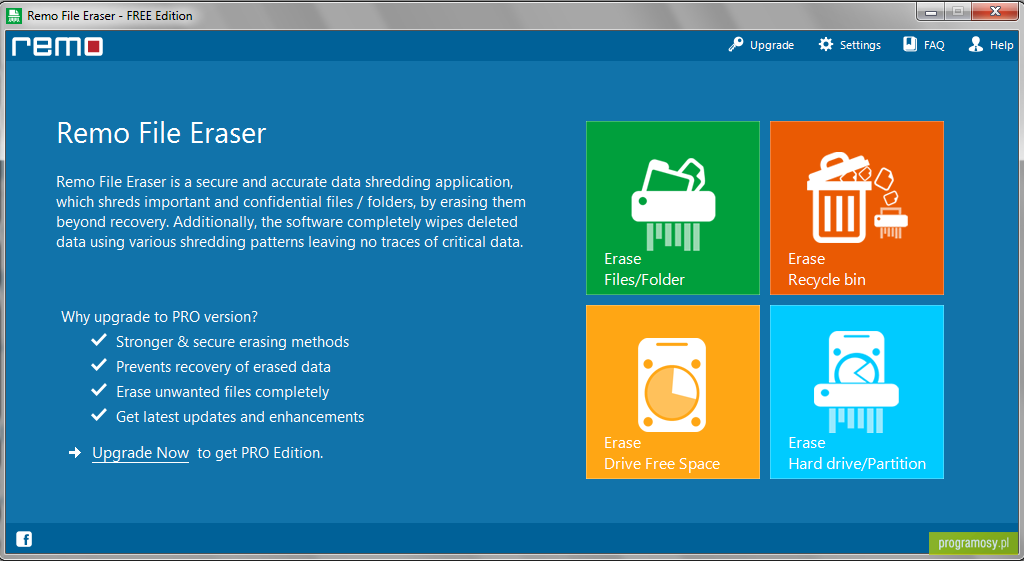Image resolution: width=1024 pixels, height=561 pixels.
Task: Click the Settings gear icon
Action: 826,44
